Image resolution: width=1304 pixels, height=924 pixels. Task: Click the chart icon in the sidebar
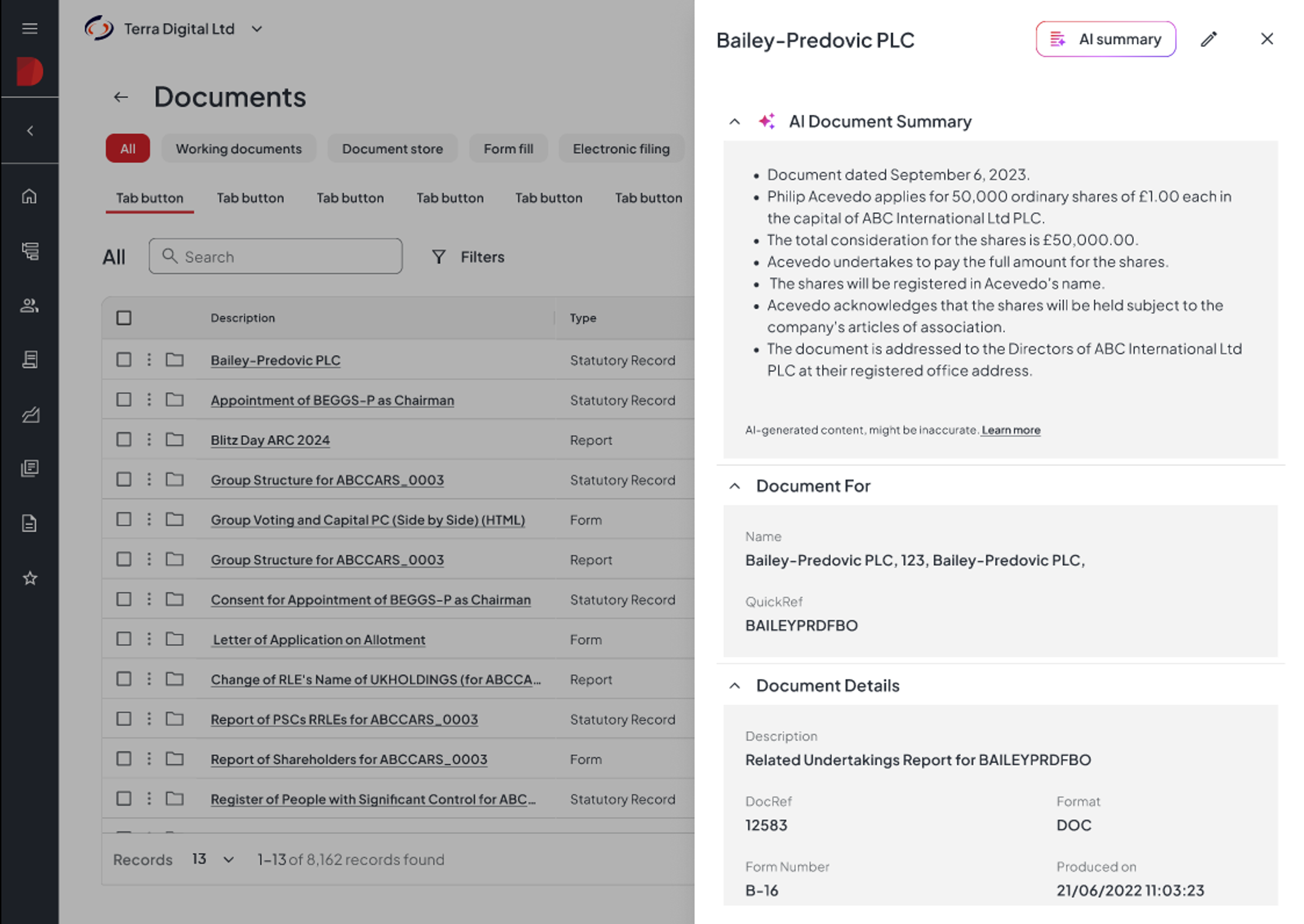30,415
